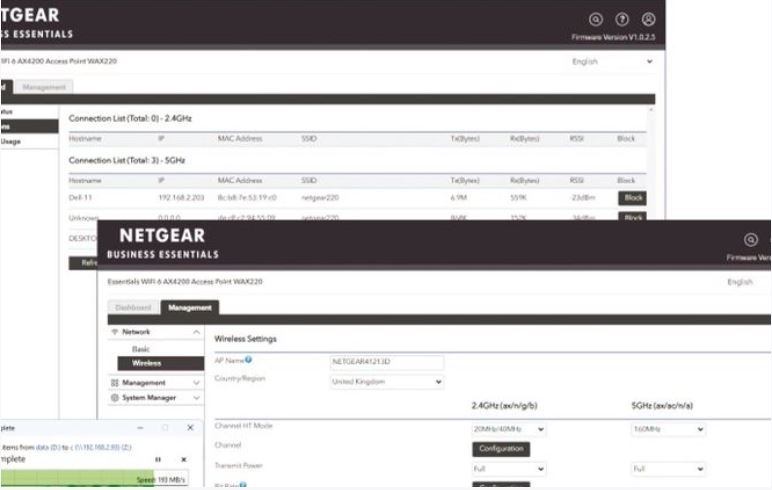772x490 pixels.
Task: Click 6.9M Tx bytes value
Action: [x=459, y=197]
